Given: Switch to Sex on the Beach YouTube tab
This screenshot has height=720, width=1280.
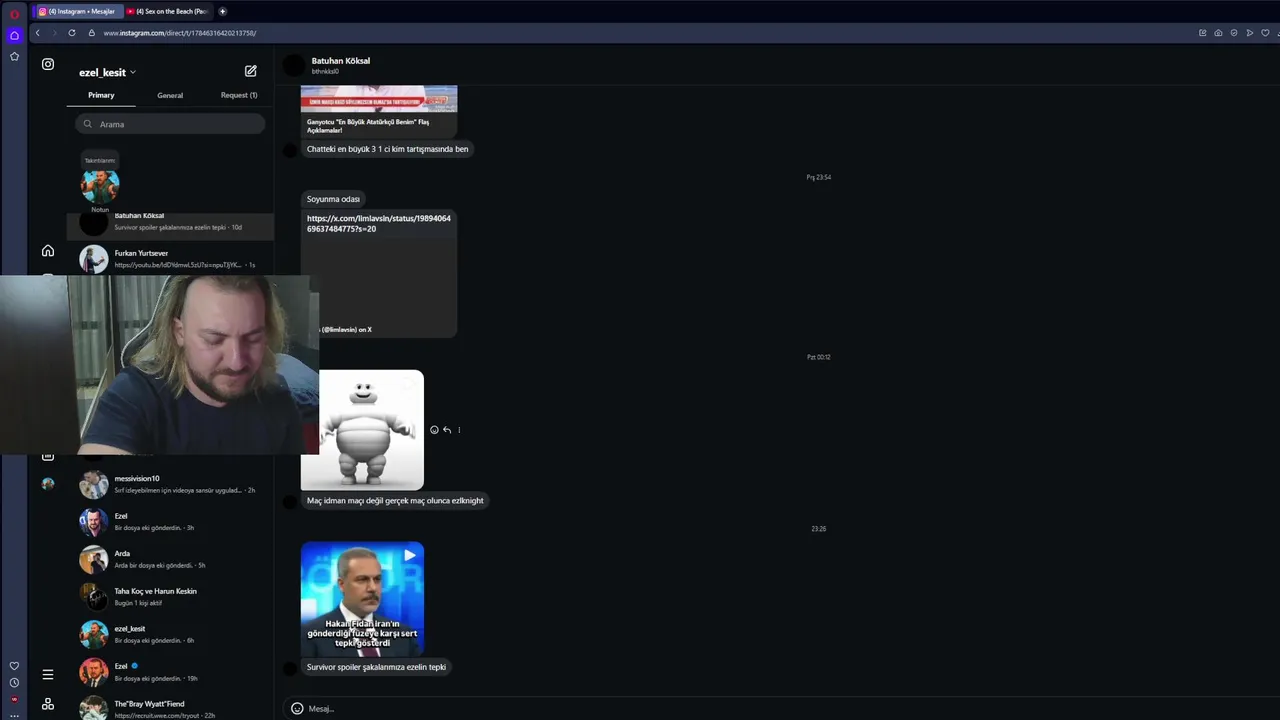Looking at the screenshot, I should point(167,11).
